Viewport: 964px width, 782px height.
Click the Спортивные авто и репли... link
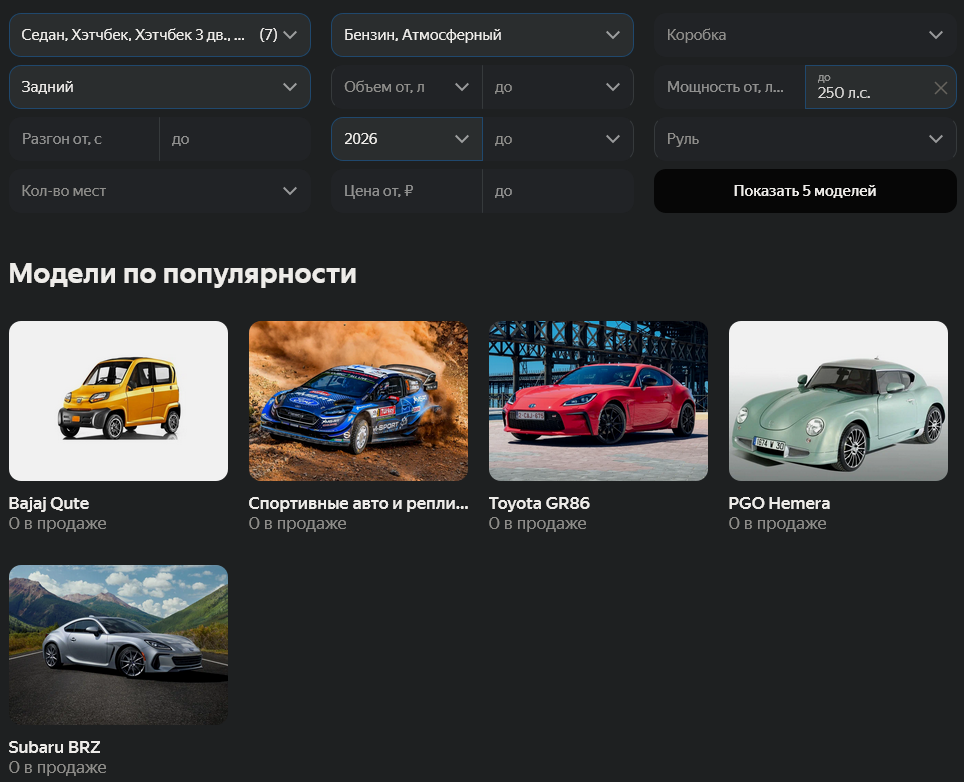tap(358, 504)
